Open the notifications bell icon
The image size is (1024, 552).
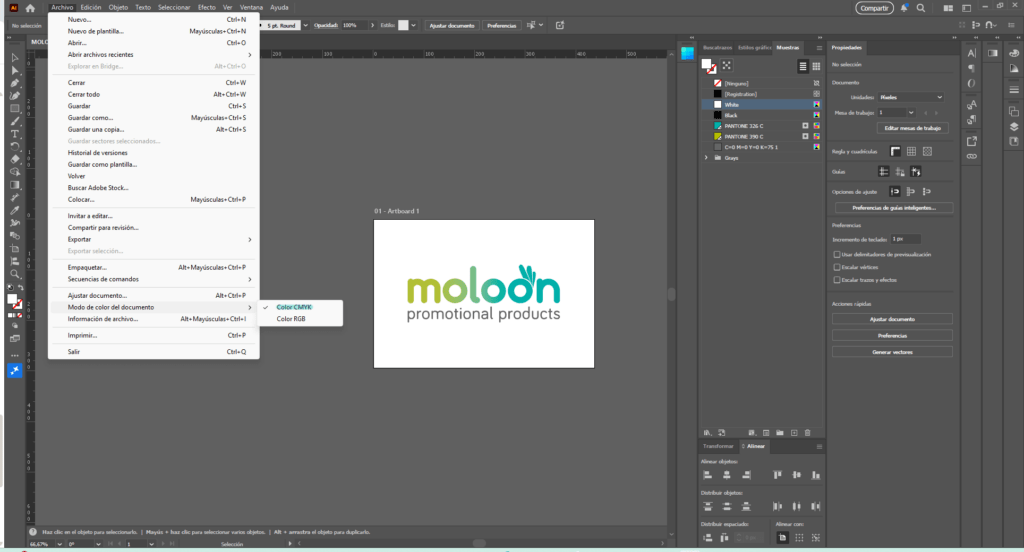tap(904, 8)
